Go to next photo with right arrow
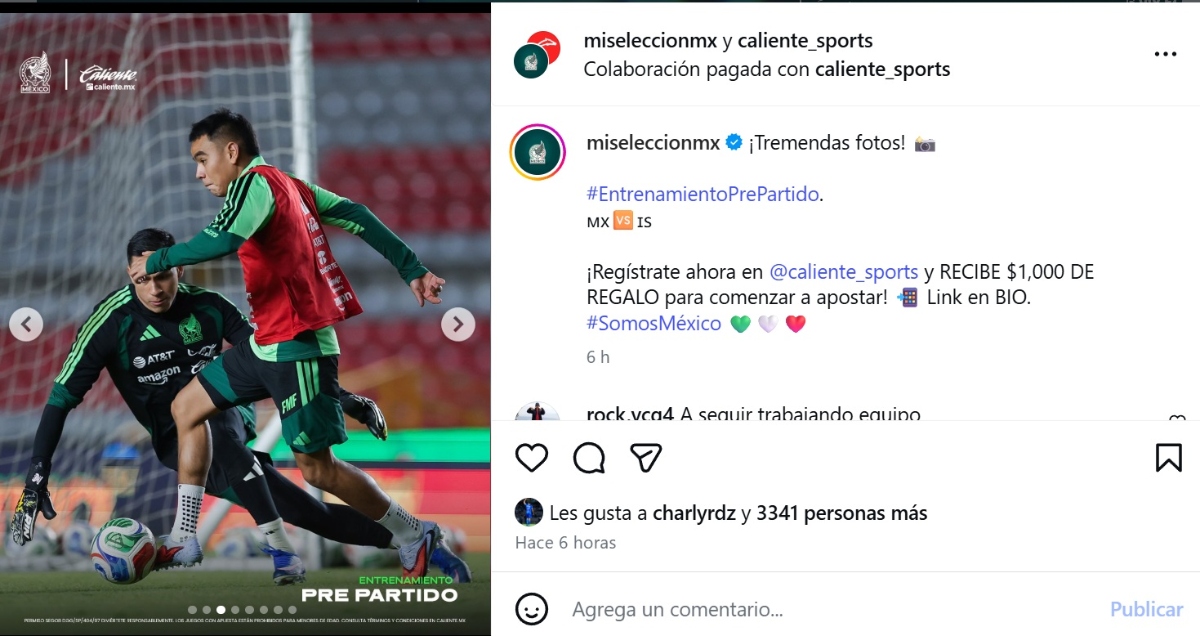This screenshot has height=636, width=1200. (x=458, y=324)
